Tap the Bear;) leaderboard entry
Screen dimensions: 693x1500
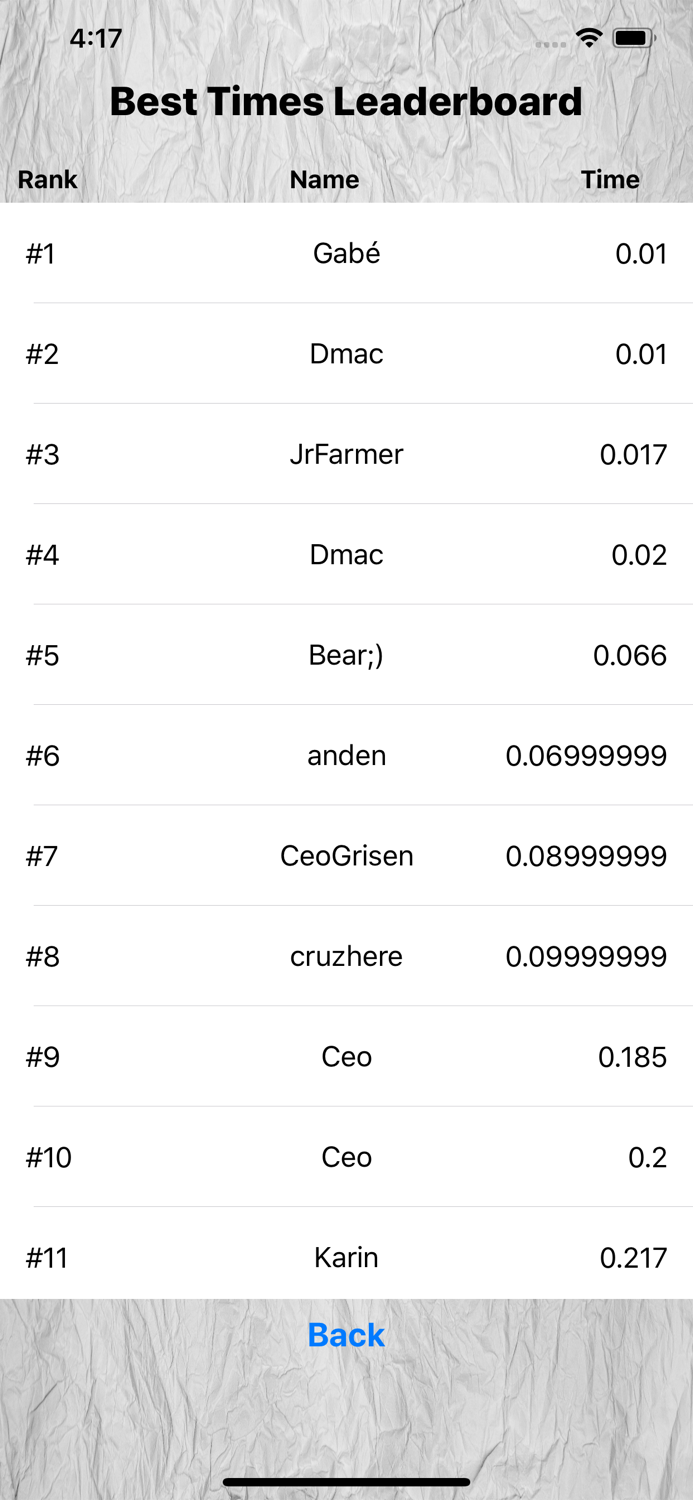coord(346,655)
